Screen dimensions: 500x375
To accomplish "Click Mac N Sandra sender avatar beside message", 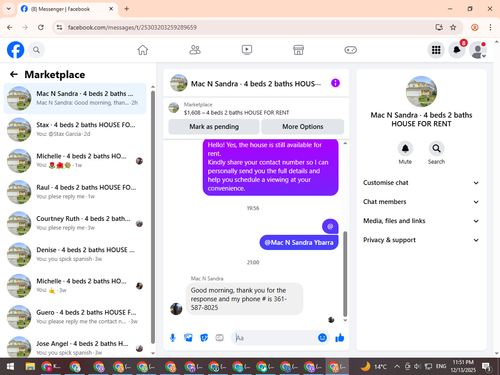I will [x=176, y=309].
